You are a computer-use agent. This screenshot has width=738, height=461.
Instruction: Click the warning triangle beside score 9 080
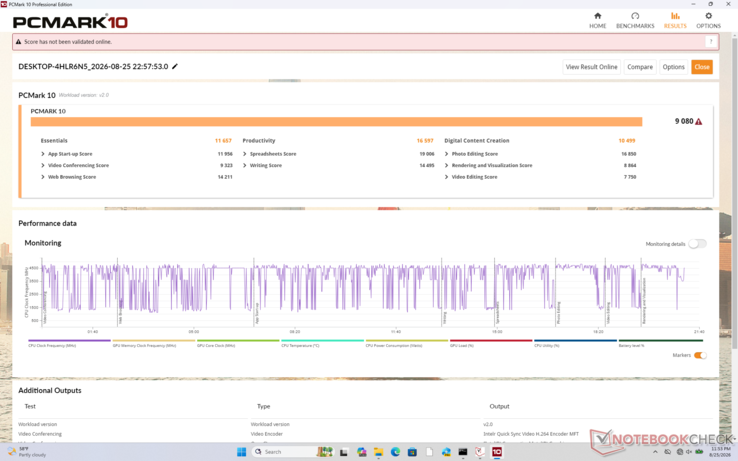coord(698,121)
